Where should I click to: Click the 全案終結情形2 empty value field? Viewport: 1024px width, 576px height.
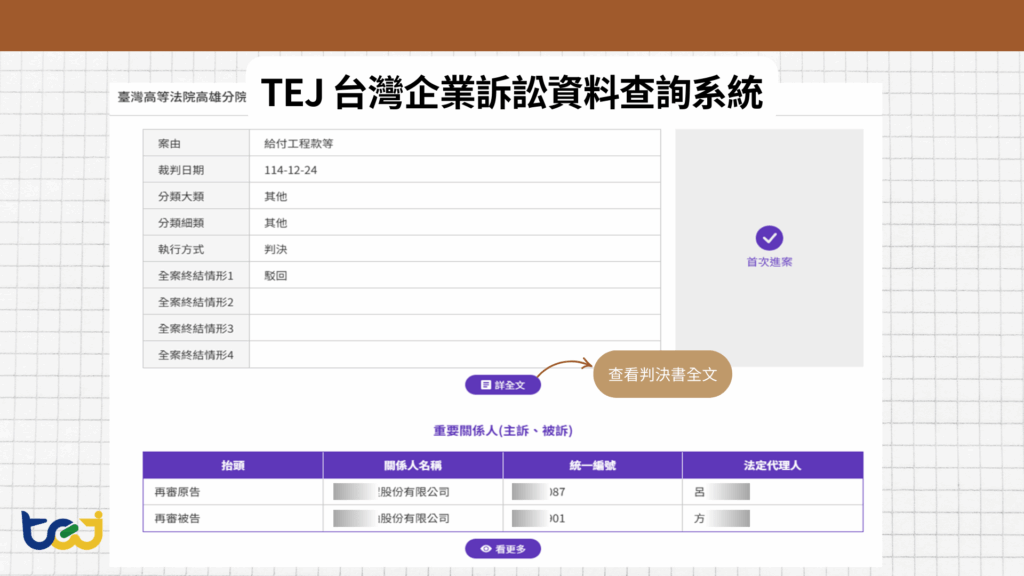(x=454, y=302)
